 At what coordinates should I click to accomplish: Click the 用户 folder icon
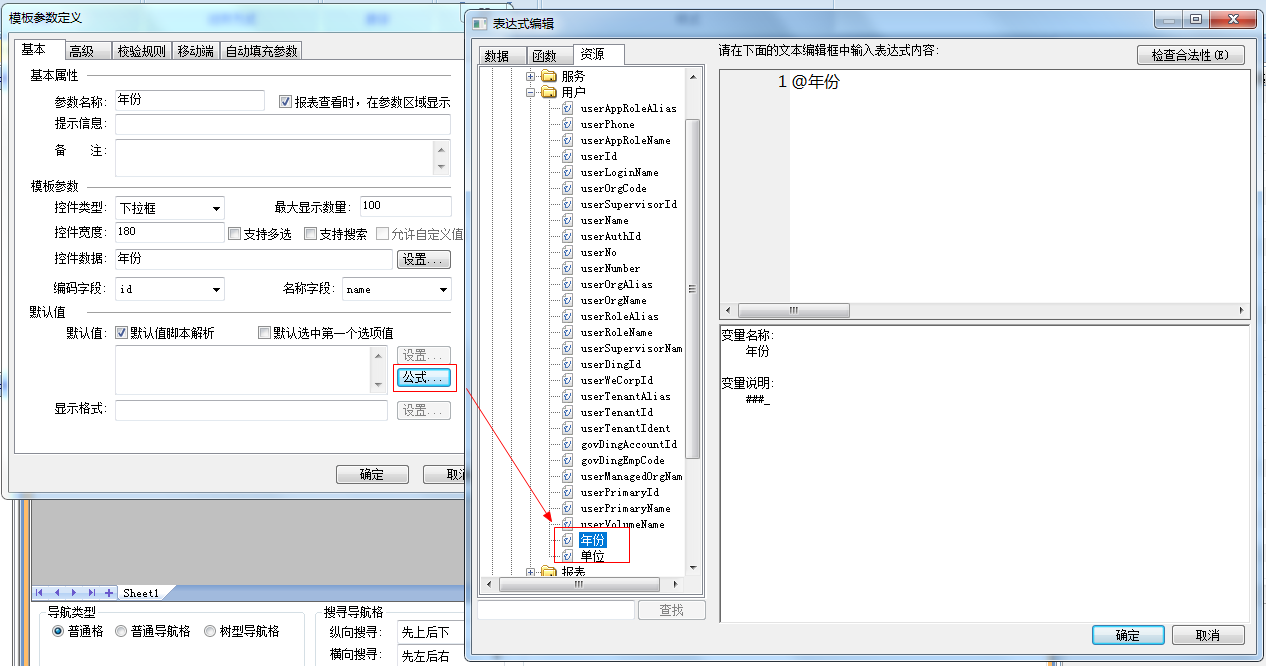(x=548, y=92)
